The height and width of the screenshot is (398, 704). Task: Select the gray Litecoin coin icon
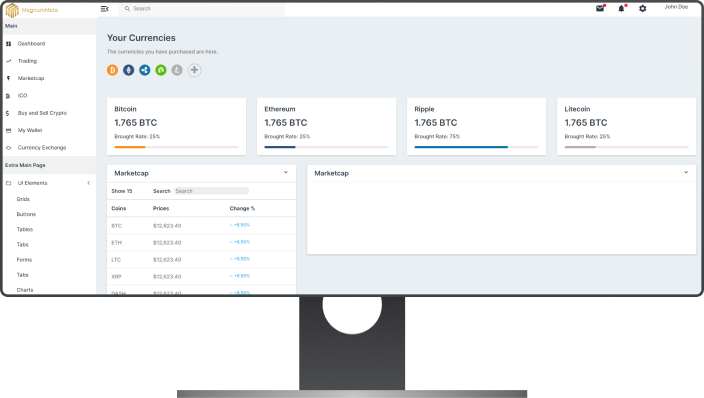[177, 70]
